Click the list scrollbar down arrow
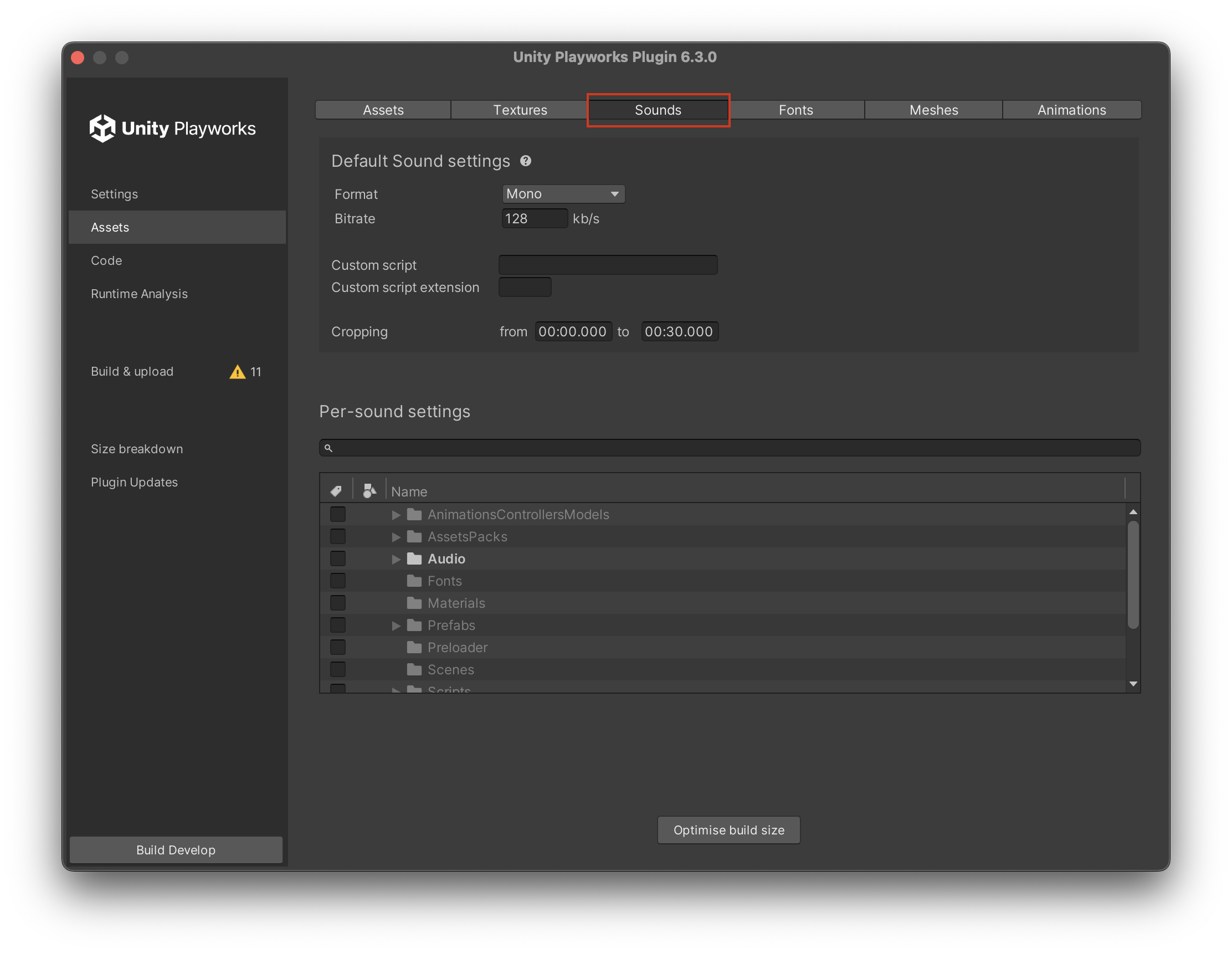 (x=1133, y=683)
